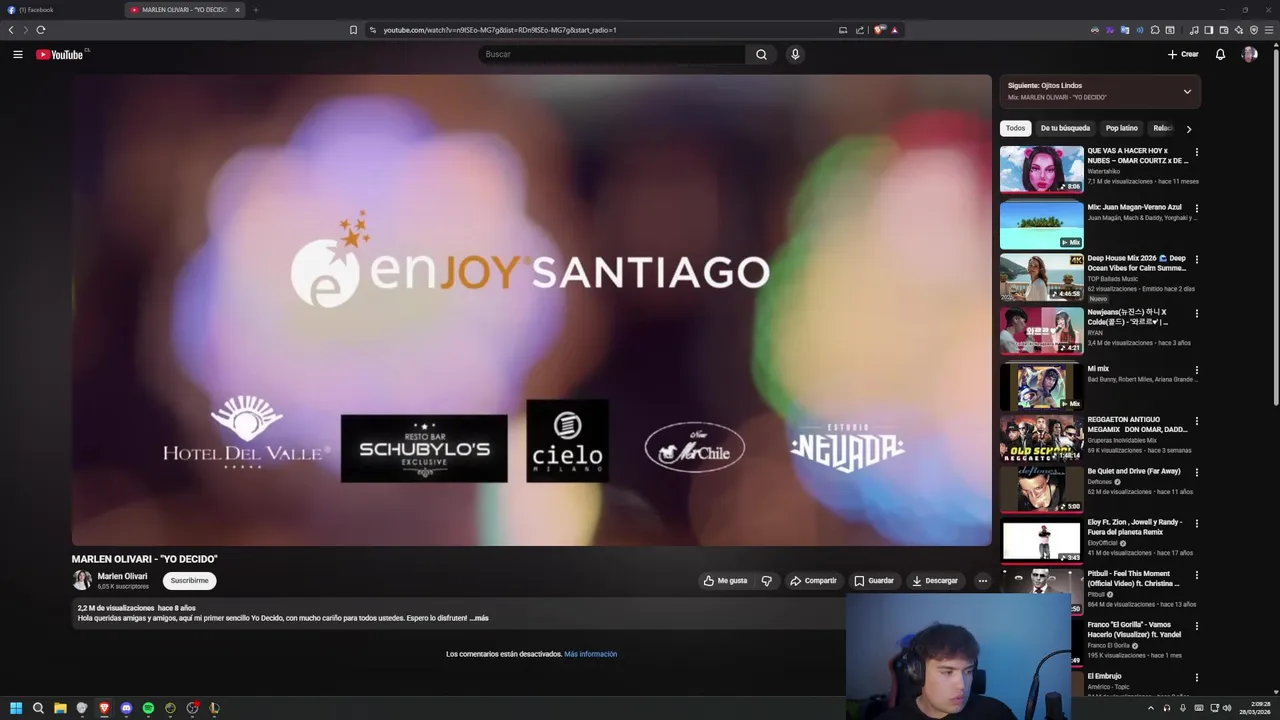The width and height of the screenshot is (1280, 720).
Task: Go to YouTube home via logo
Action: [x=60, y=54]
